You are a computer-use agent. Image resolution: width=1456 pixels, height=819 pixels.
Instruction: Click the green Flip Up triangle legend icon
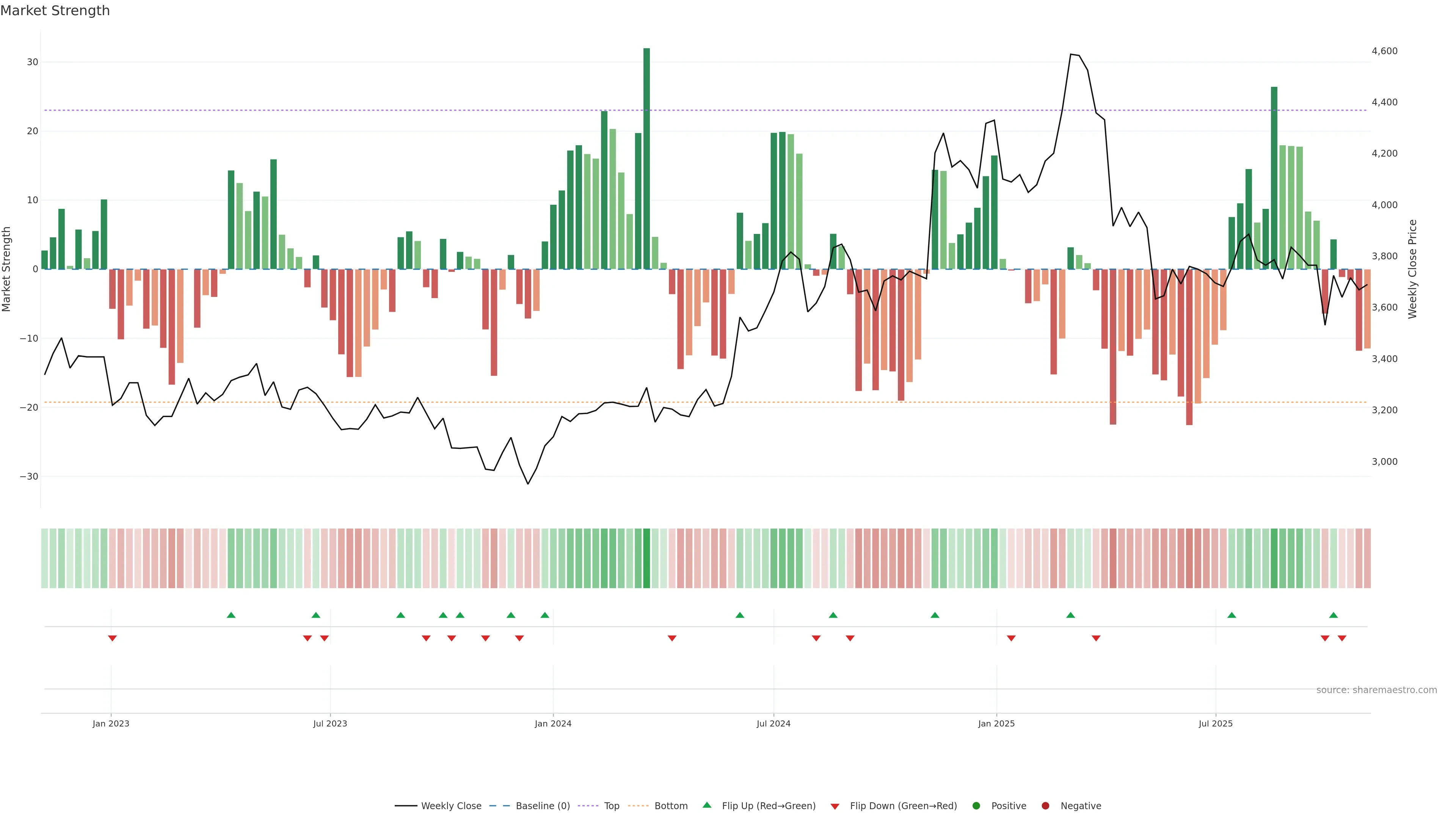click(x=706, y=805)
